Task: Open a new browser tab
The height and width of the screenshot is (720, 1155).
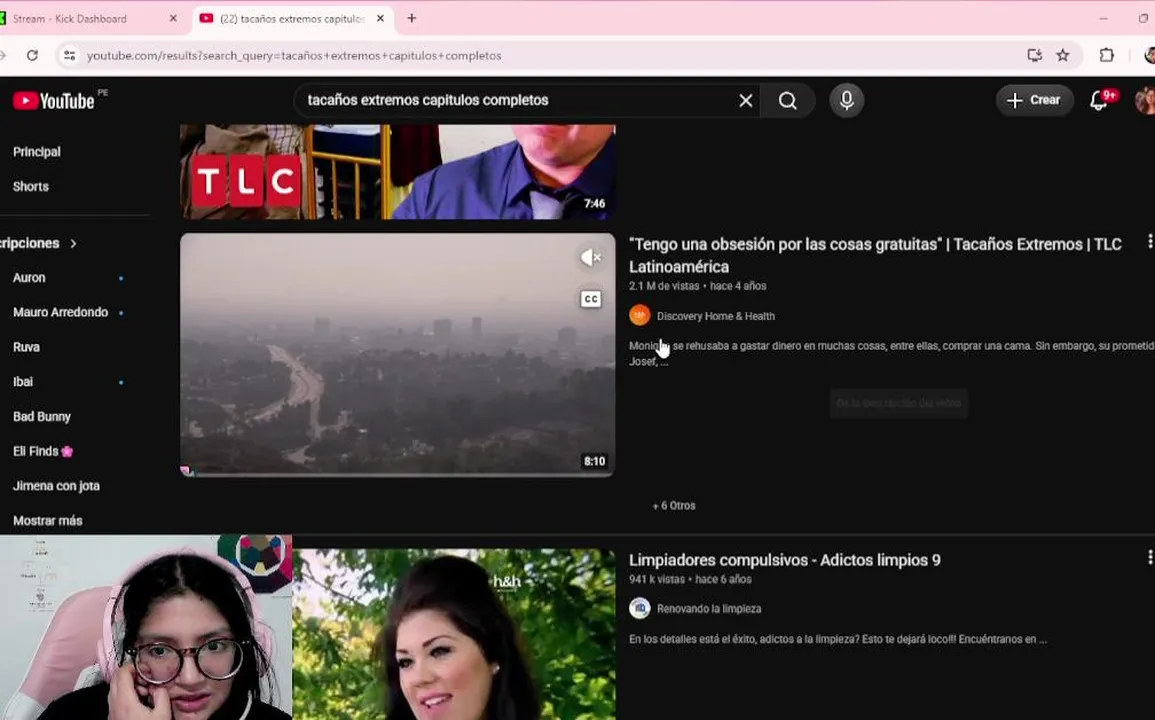Action: [x=412, y=18]
